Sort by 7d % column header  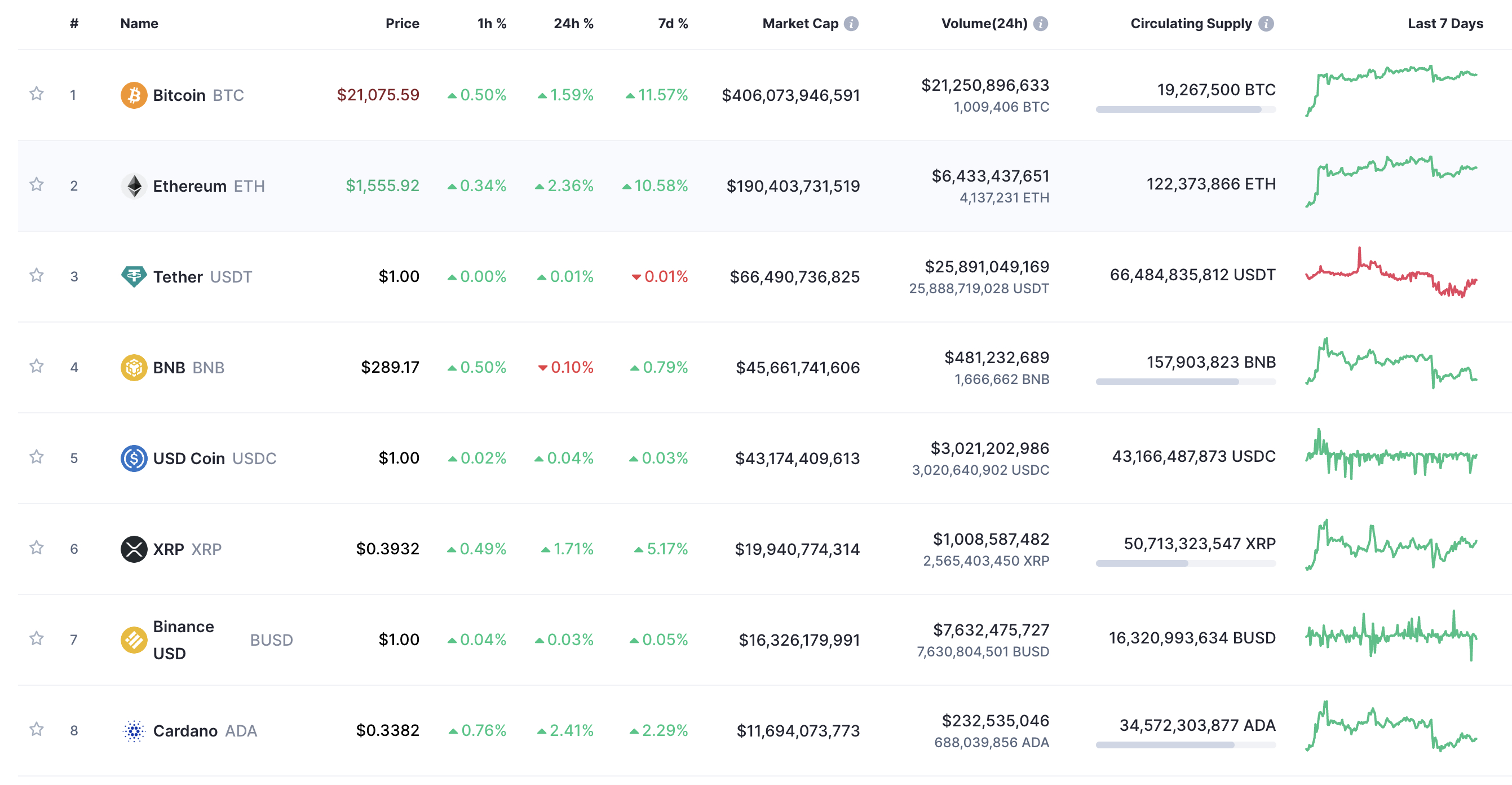[673, 24]
